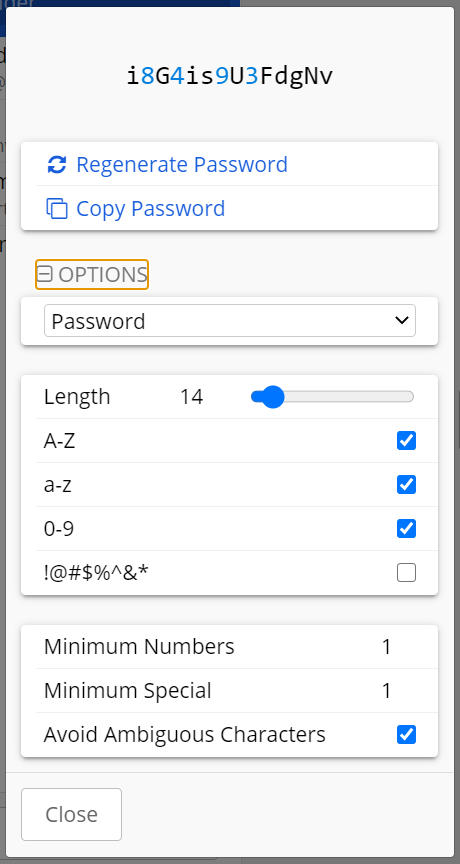Screen dimensions: 460x864
Task: Click the Length slider handle
Action: point(272,397)
